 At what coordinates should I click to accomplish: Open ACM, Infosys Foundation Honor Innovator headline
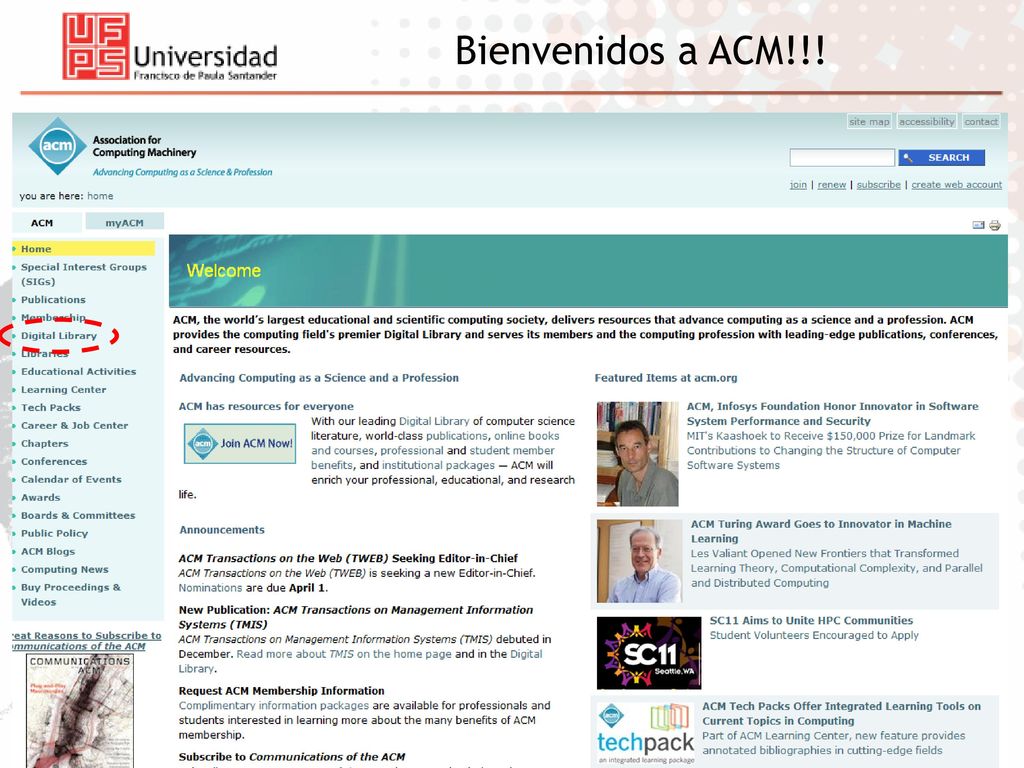[x=832, y=413]
